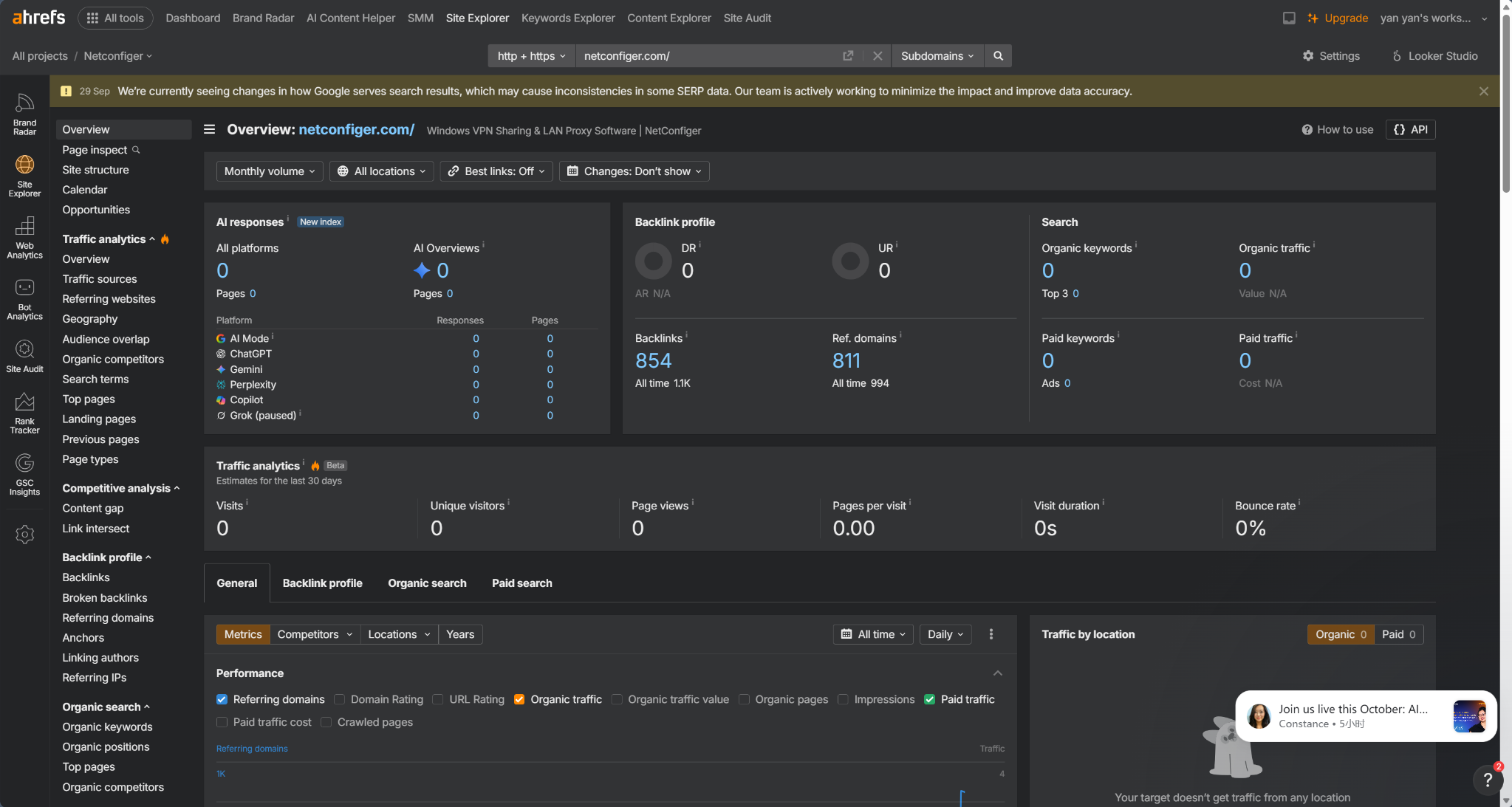Click the search magnifier button
Screen dimensions: 1512x807
click(998, 55)
